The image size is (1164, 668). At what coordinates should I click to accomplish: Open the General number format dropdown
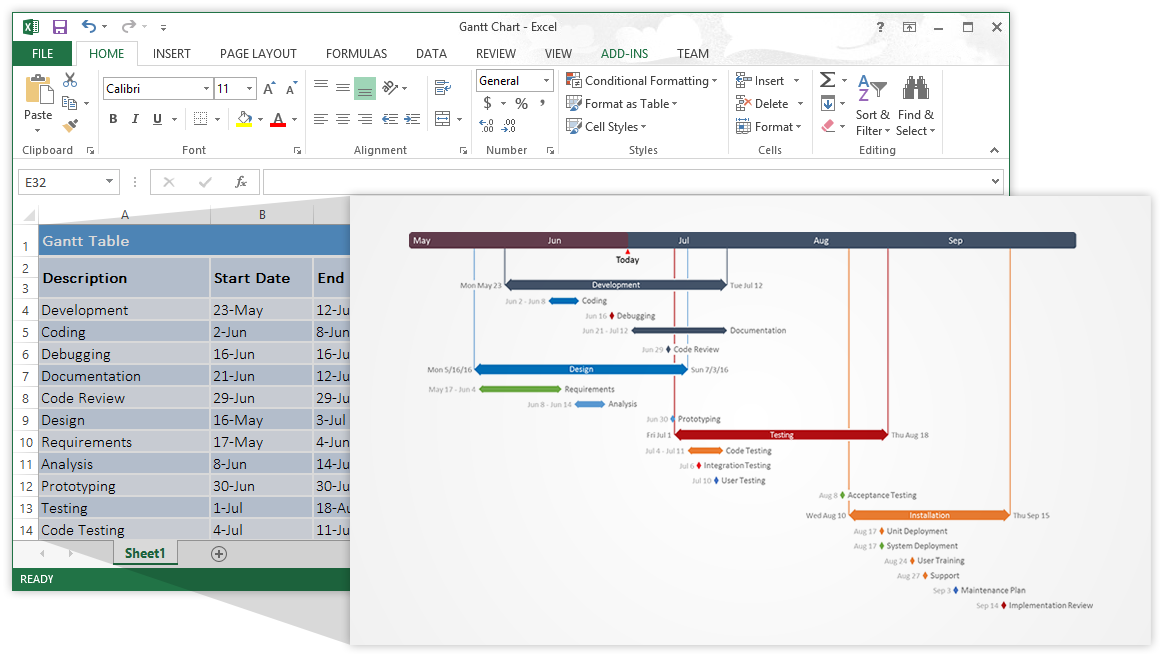tap(546, 81)
